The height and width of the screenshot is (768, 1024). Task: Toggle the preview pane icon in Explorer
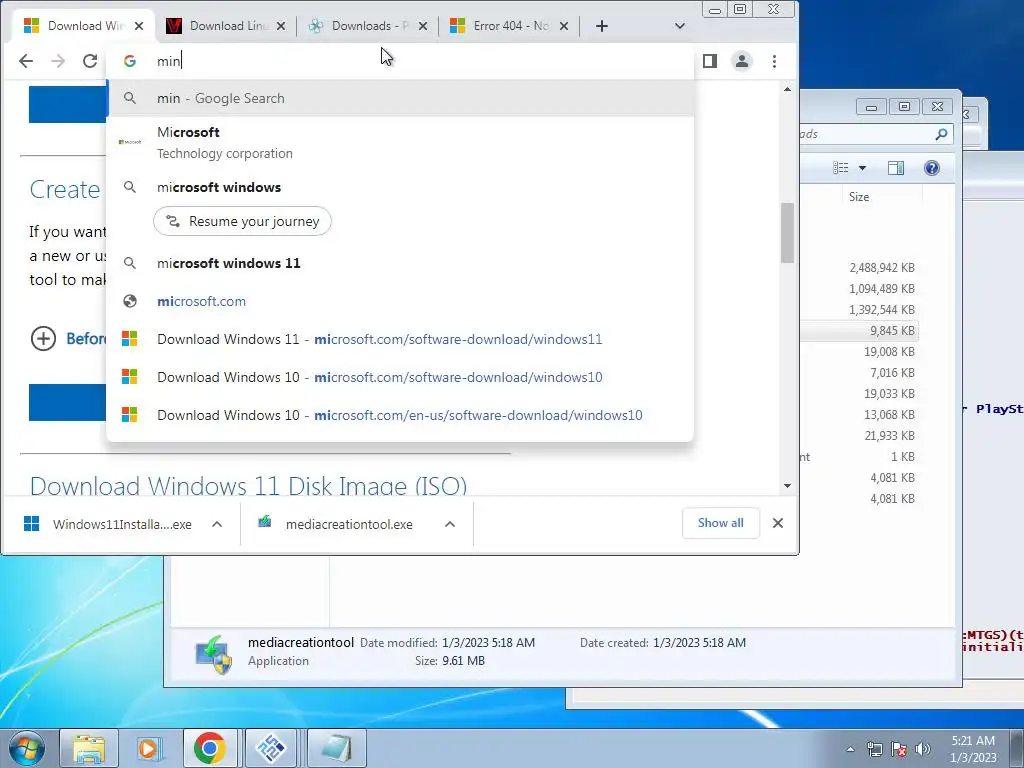[896, 168]
